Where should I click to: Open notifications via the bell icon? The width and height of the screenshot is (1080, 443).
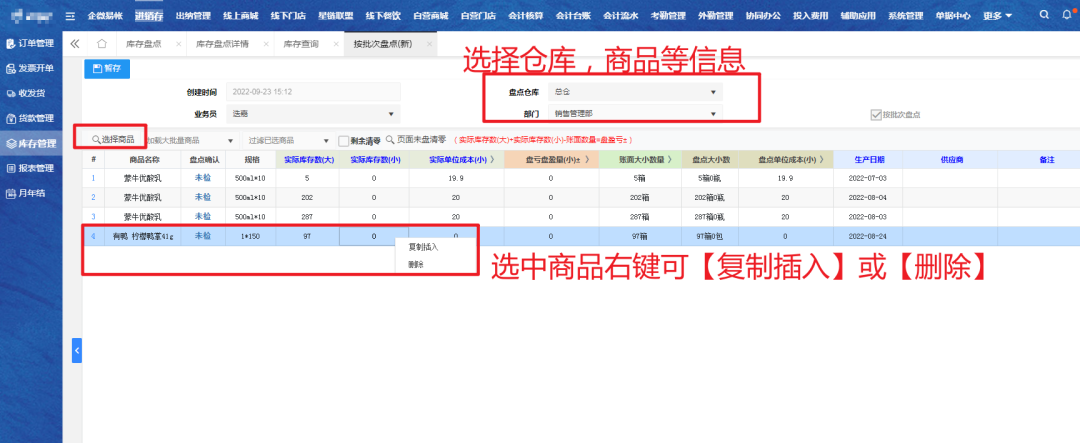(x=1066, y=16)
